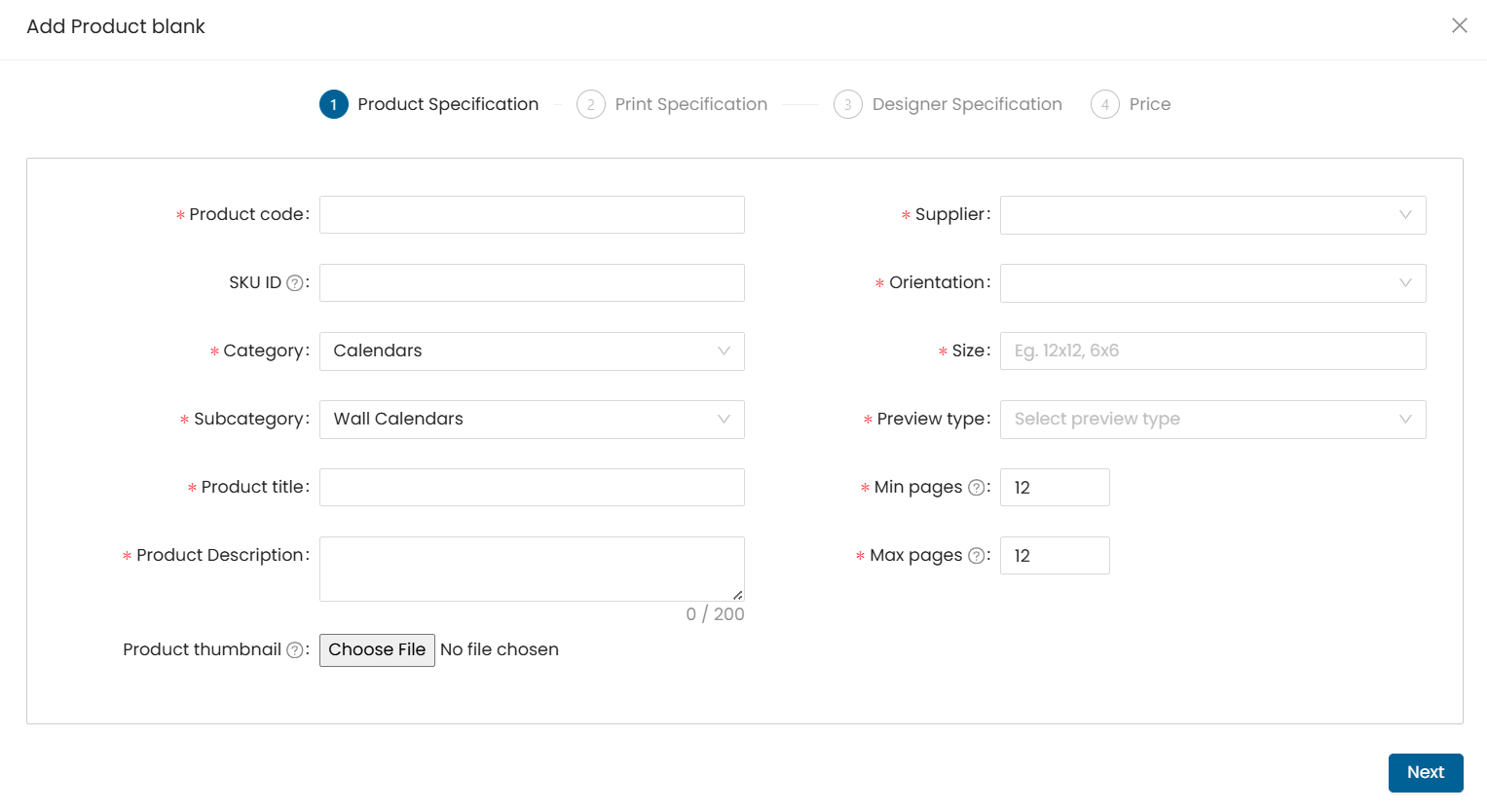Image resolution: width=1487 pixels, height=812 pixels.
Task: Click the Product Description resize handle
Action: 737,595
